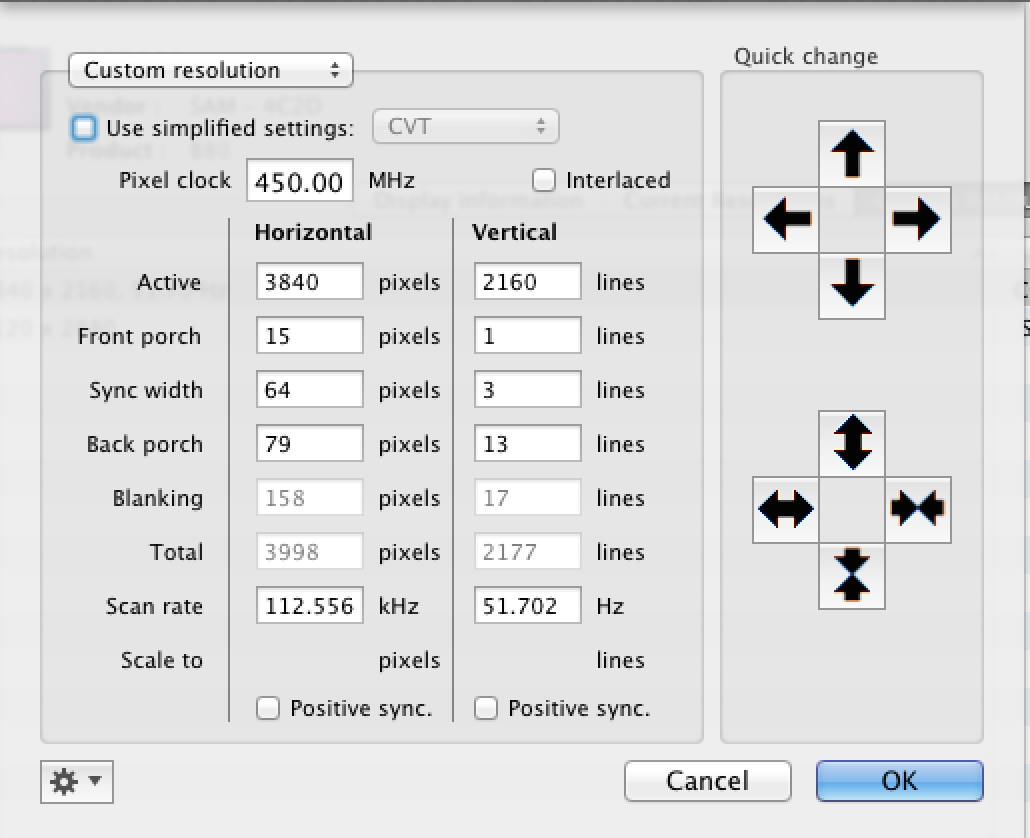Screen dimensions: 1030x838
Task: Click vertical Total 2177 field
Action: [x=527, y=552]
